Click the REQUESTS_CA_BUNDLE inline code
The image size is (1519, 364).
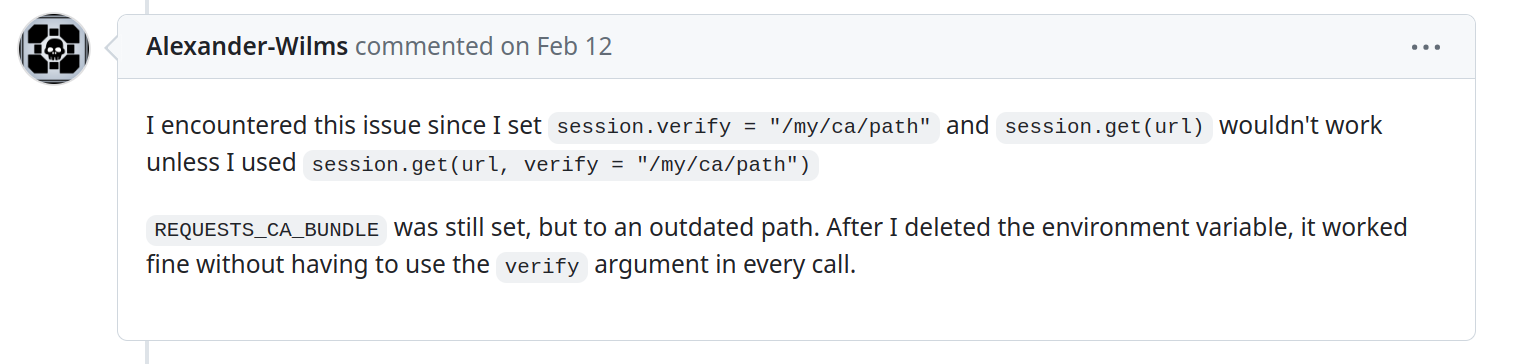click(x=266, y=229)
